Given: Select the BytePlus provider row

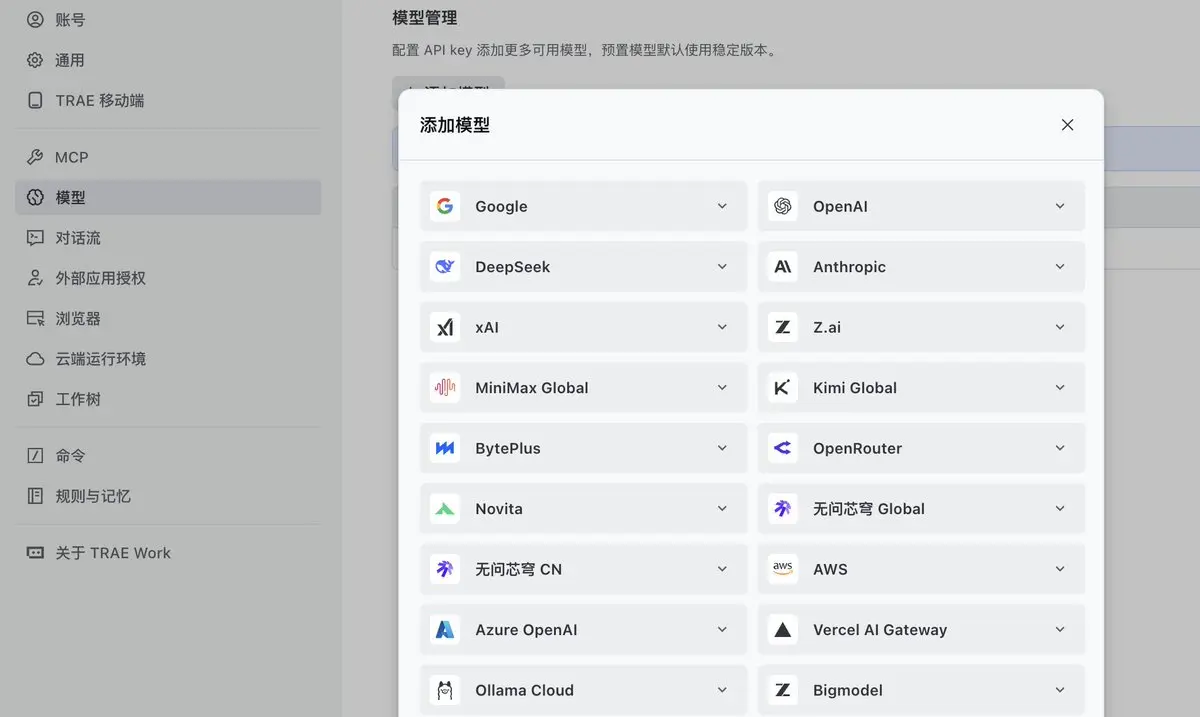Looking at the screenshot, I should click(x=583, y=448).
